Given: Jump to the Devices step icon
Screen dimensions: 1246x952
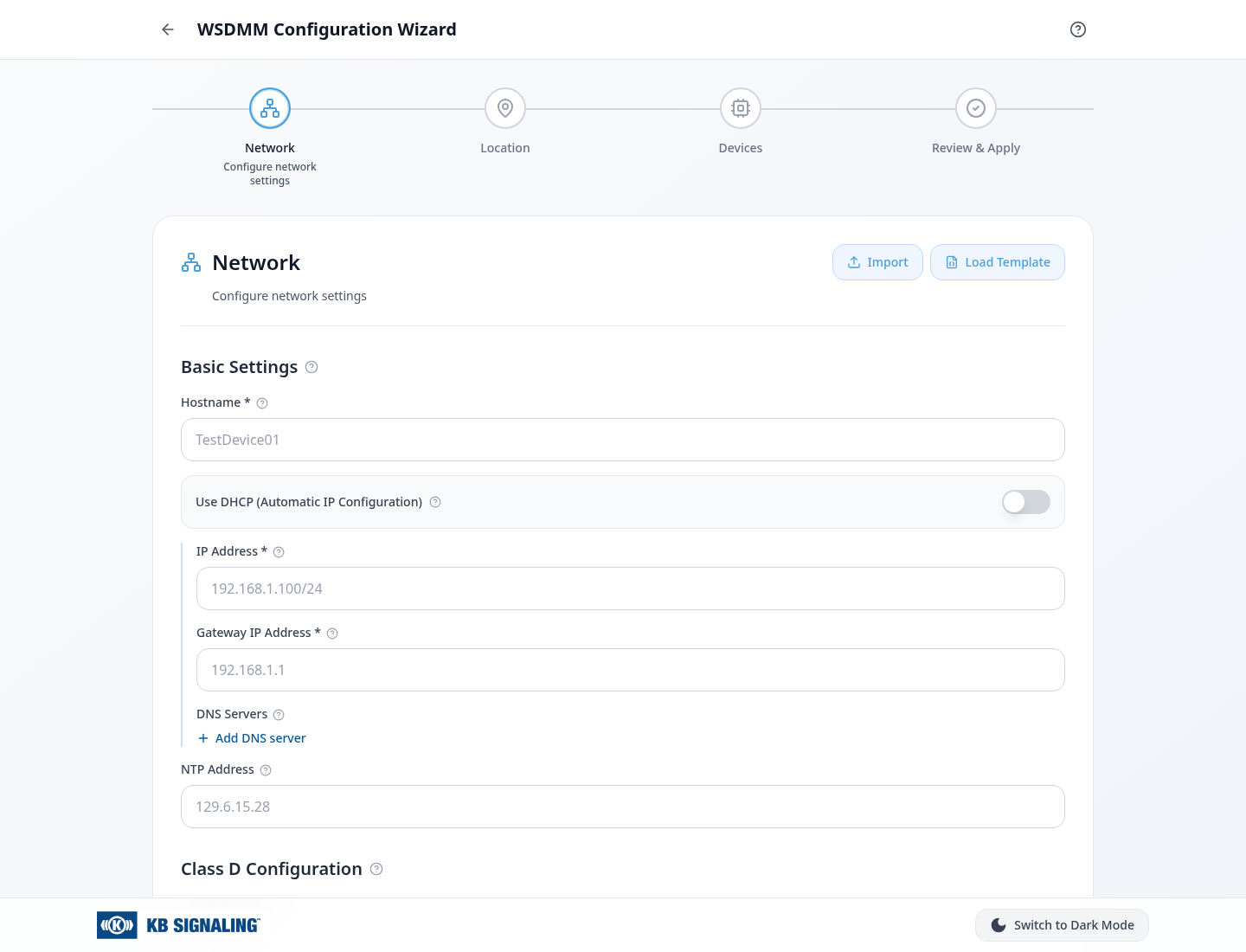Looking at the screenshot, I should 741,108.
